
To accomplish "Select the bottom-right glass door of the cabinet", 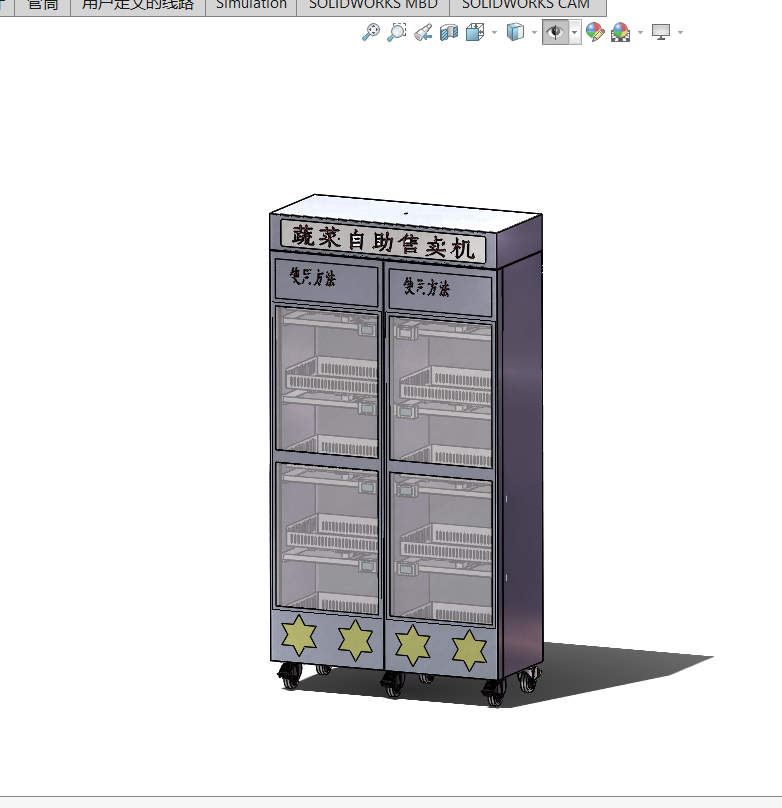I will click(441, 548).
